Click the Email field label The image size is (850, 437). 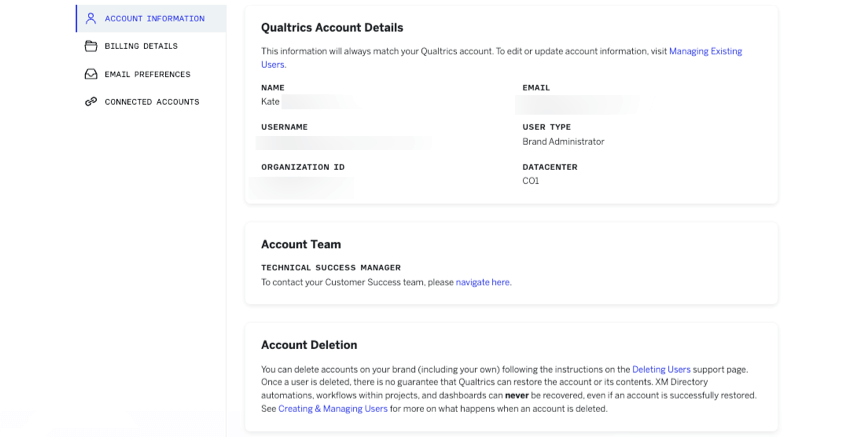(536, 87)
